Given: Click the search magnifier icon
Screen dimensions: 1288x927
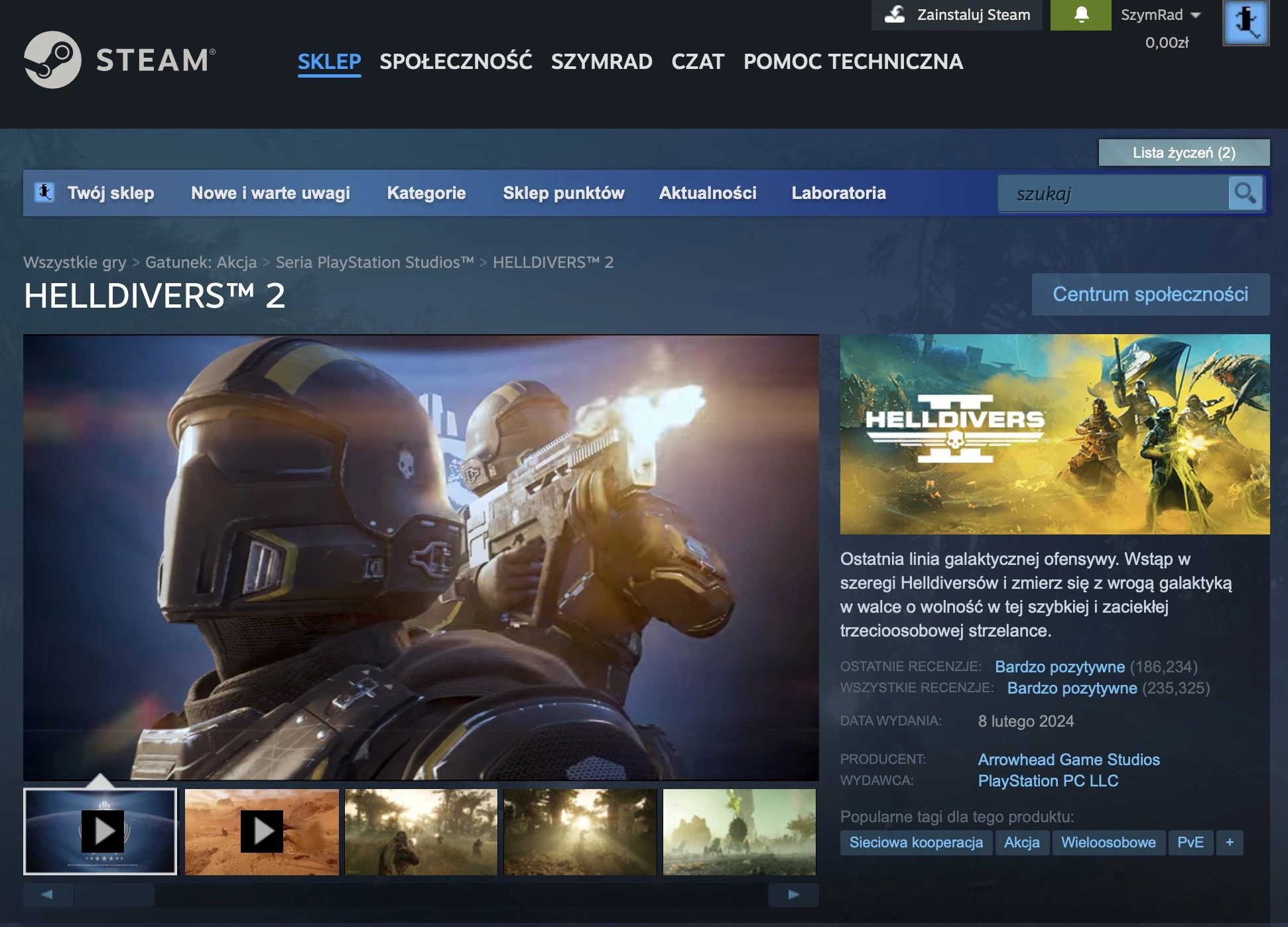Looking at the screenshot, I should tap(1245, 194).
